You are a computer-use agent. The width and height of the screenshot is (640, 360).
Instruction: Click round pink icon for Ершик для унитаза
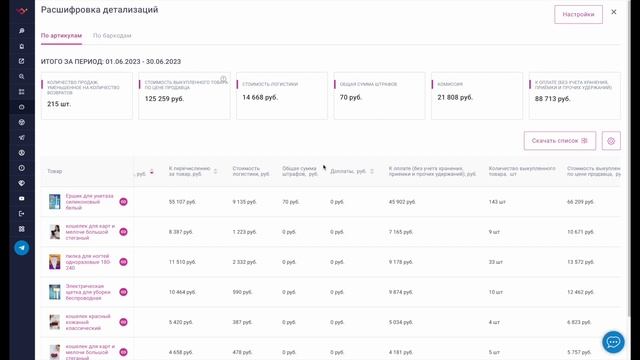pos(123,202)
